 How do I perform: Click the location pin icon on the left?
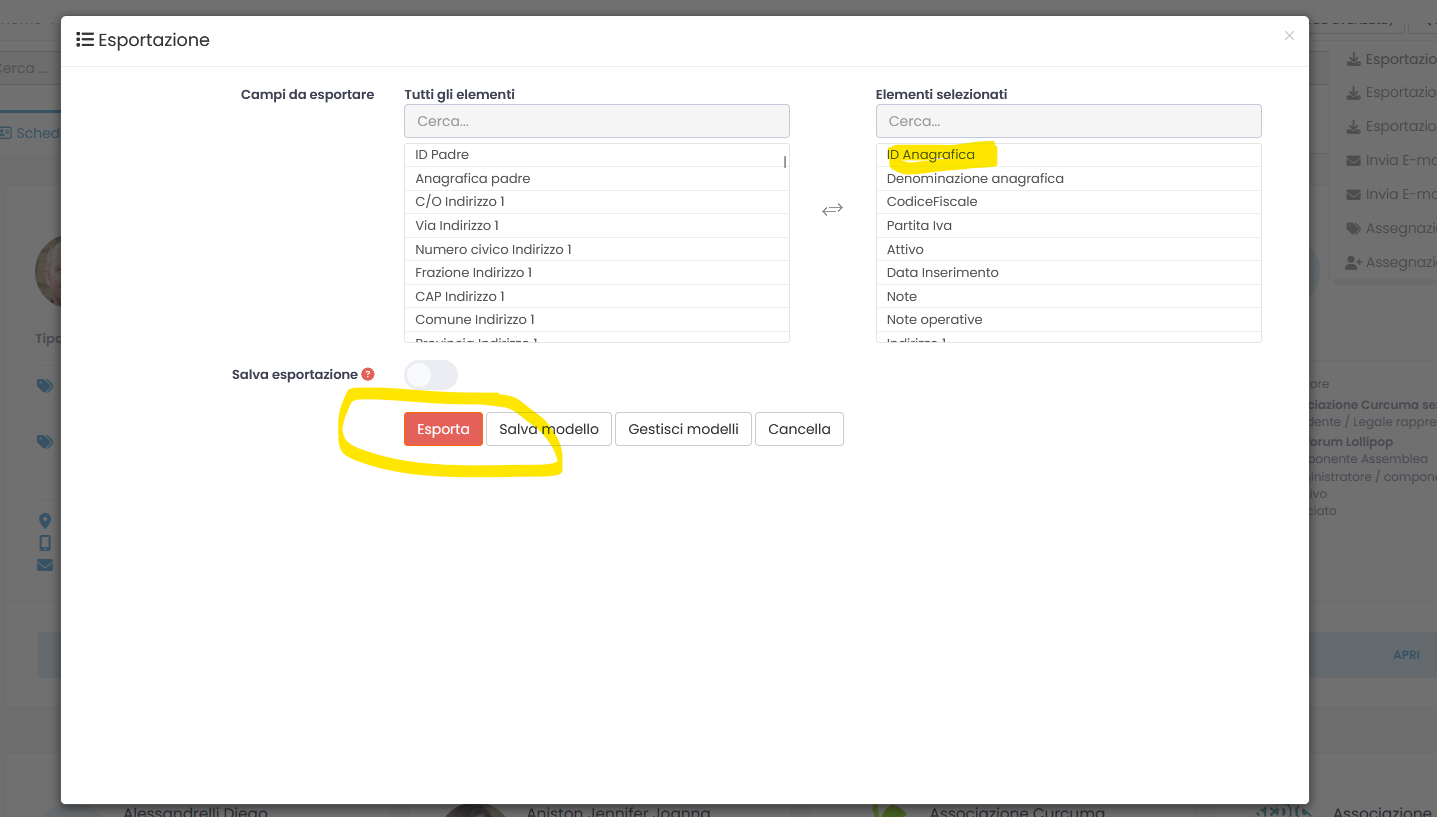pos(45,521)
